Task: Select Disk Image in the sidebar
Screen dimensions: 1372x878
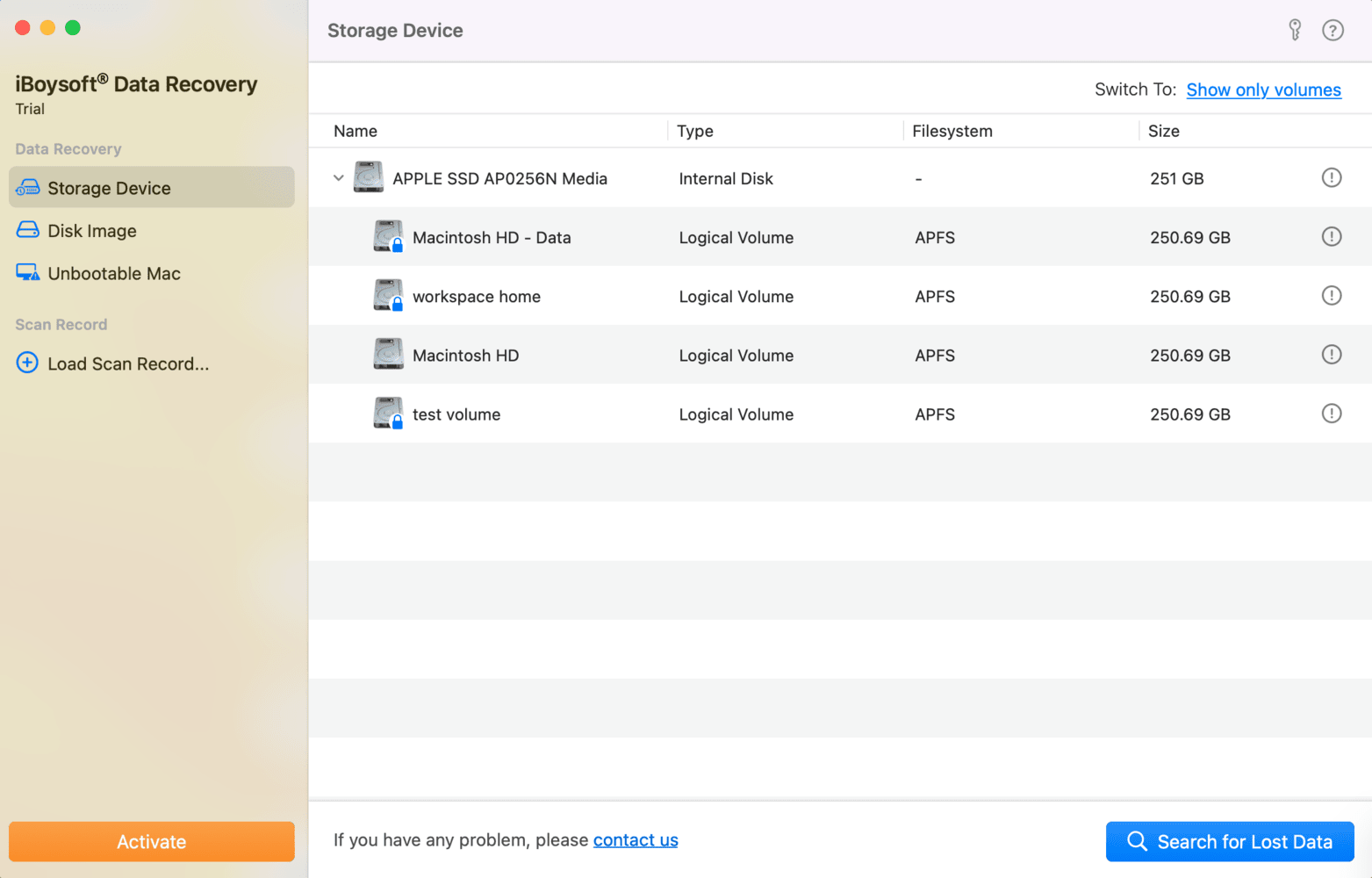Action: (152, 230)
